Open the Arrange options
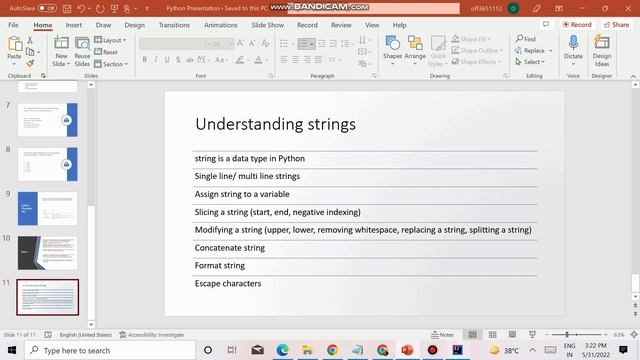The width and height of the screenshot is (640, 360). click(415, 50)
